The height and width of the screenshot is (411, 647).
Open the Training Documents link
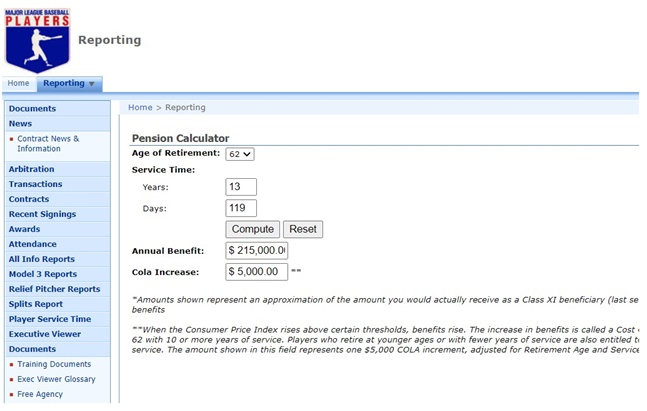54,364
